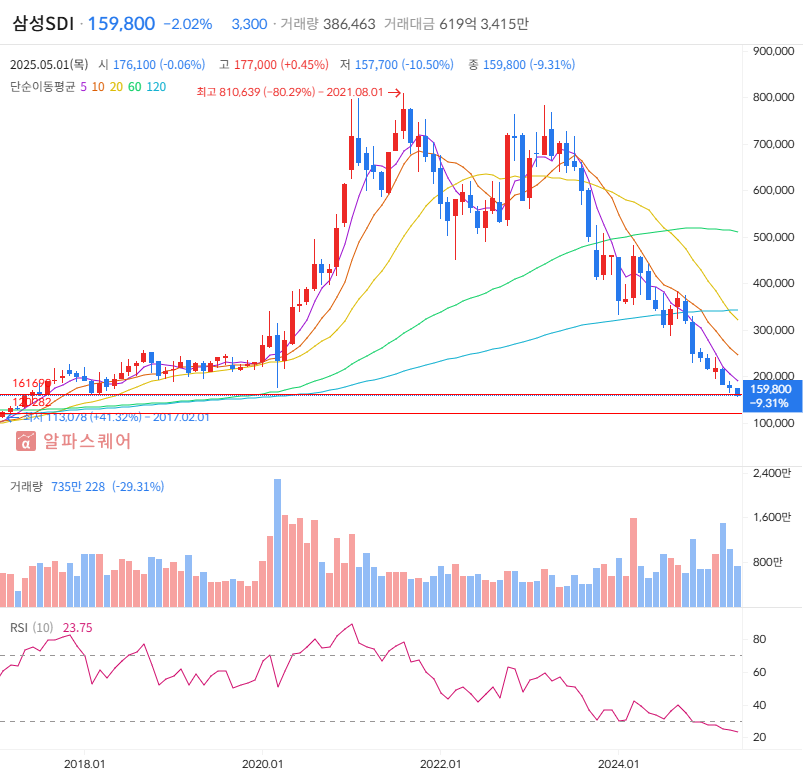Click the 300,000 price axis label

coord(773,330)
